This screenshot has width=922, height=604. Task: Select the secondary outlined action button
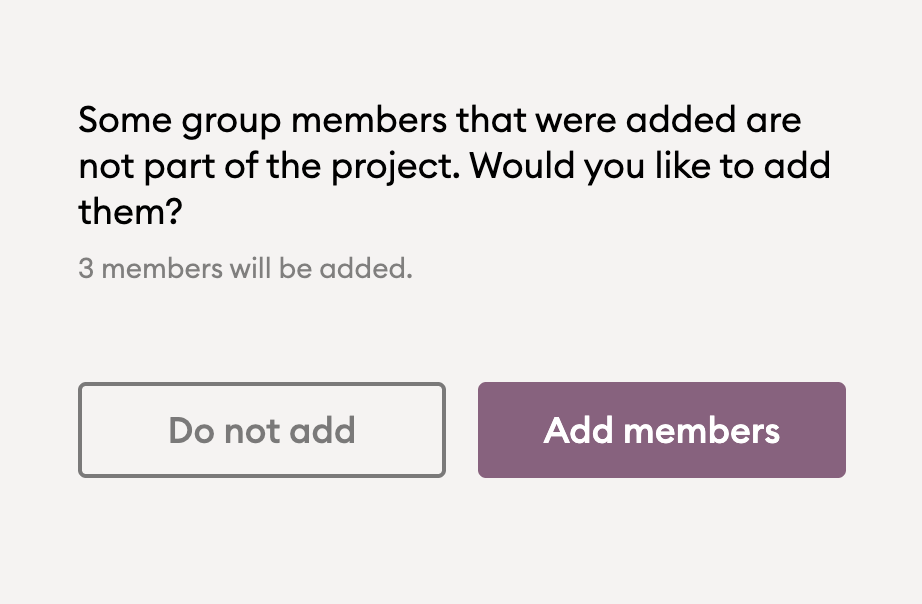click(261, 430)
